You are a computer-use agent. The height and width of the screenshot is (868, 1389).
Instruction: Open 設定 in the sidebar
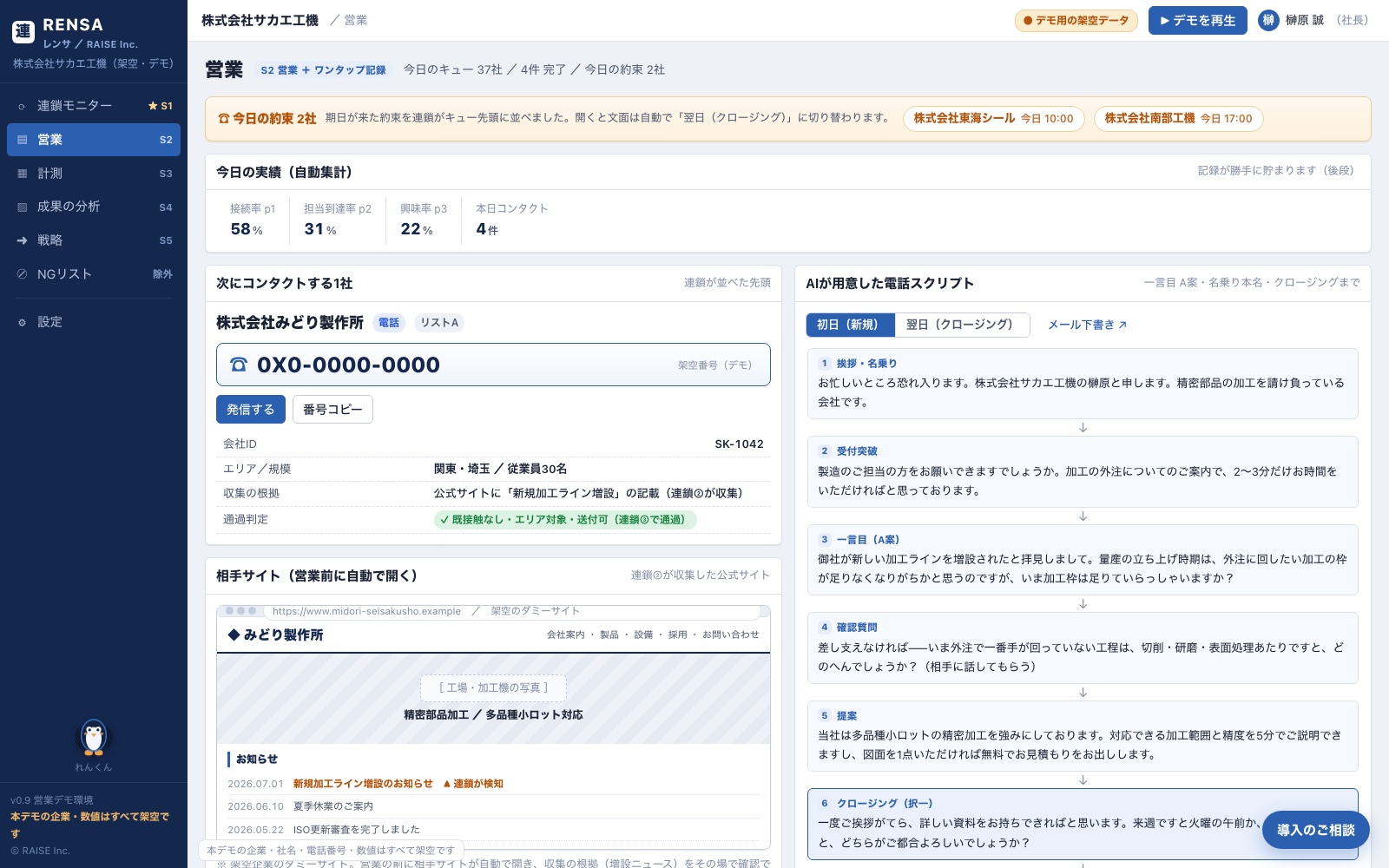(94, 322)
